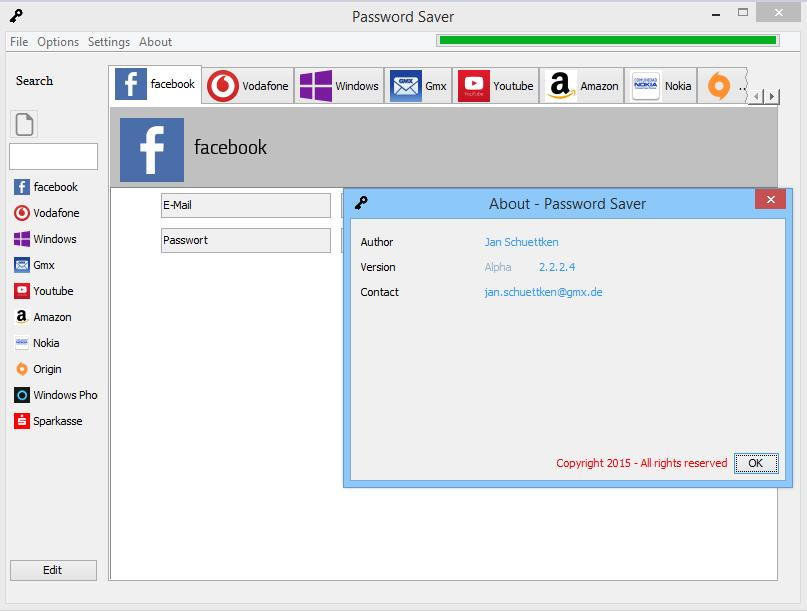Click the Vodafone icon in sidebar
Screen dimensions: 807x611
(x=22, y=213)
